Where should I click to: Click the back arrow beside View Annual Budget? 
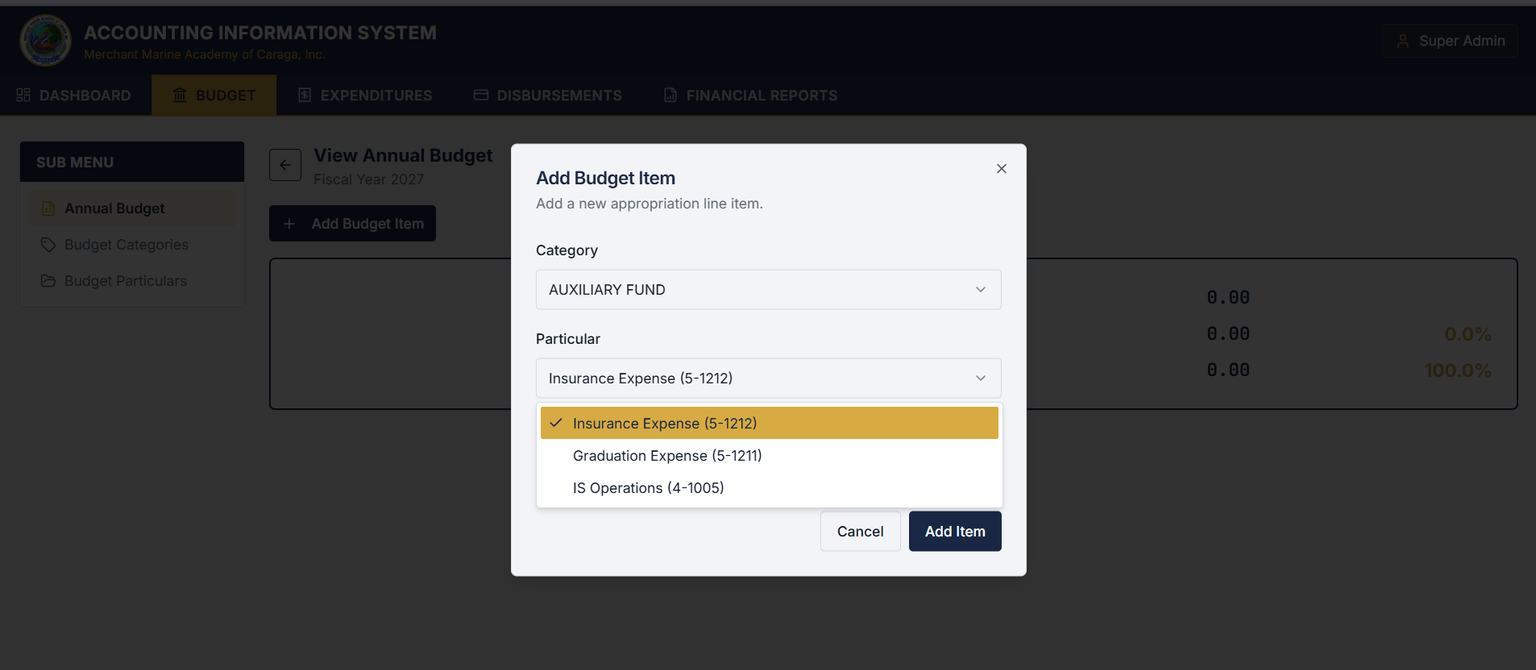(x=285, y=165)
